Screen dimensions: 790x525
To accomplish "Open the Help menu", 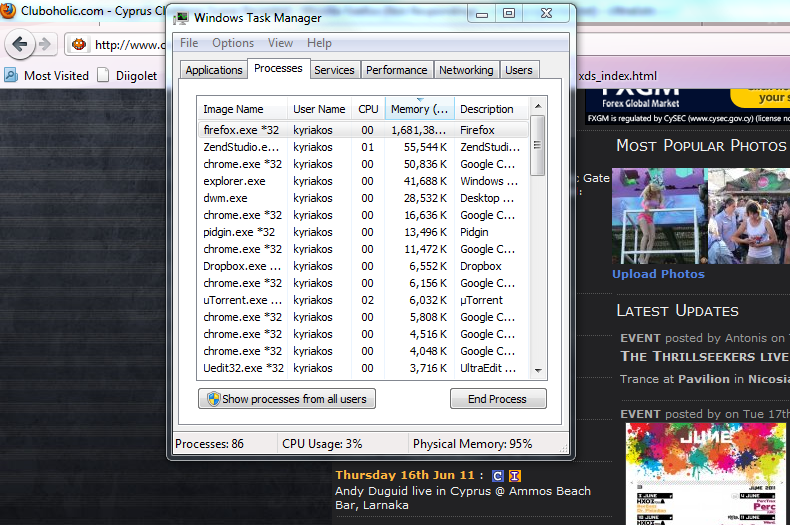I will 319,43.
